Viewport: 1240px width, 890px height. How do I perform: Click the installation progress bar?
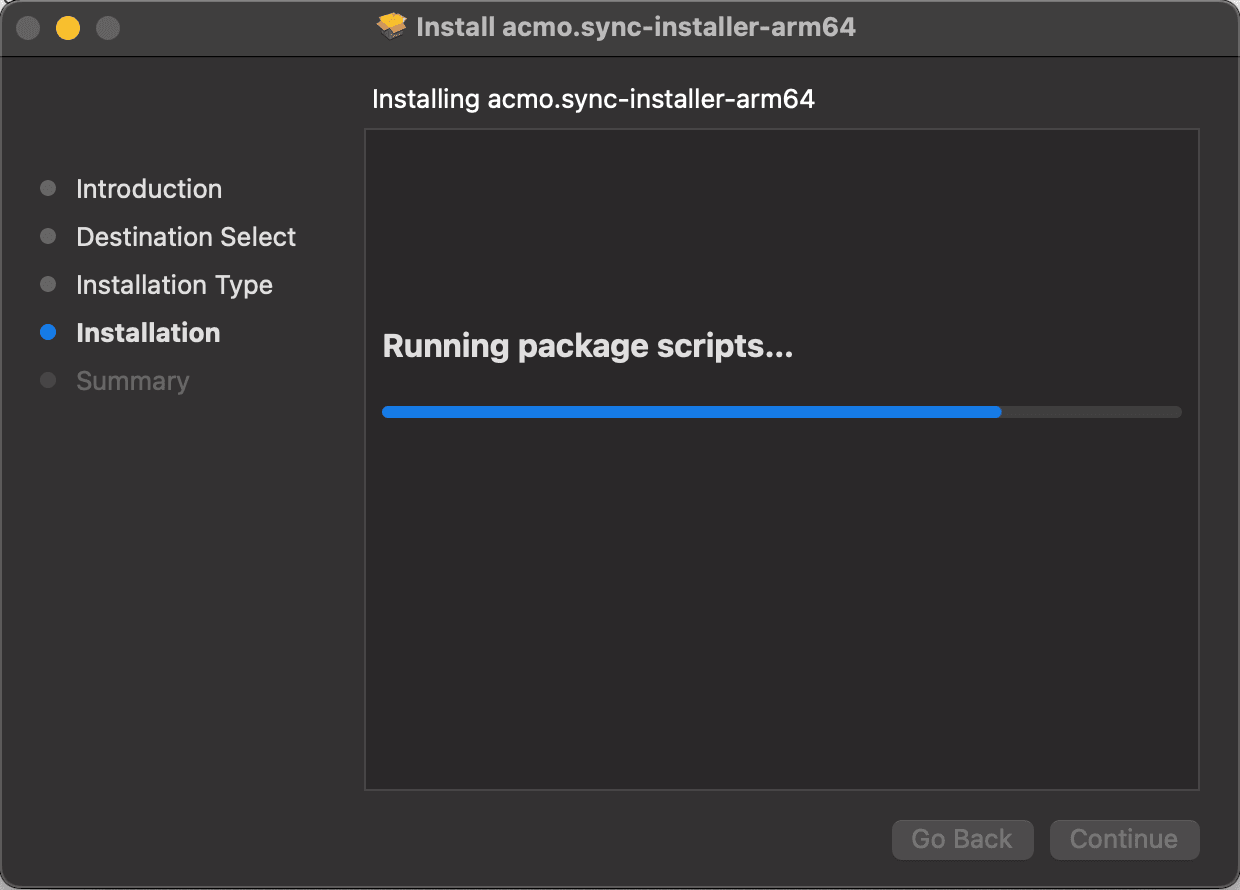pyautogui.click(x=780, y=411)
